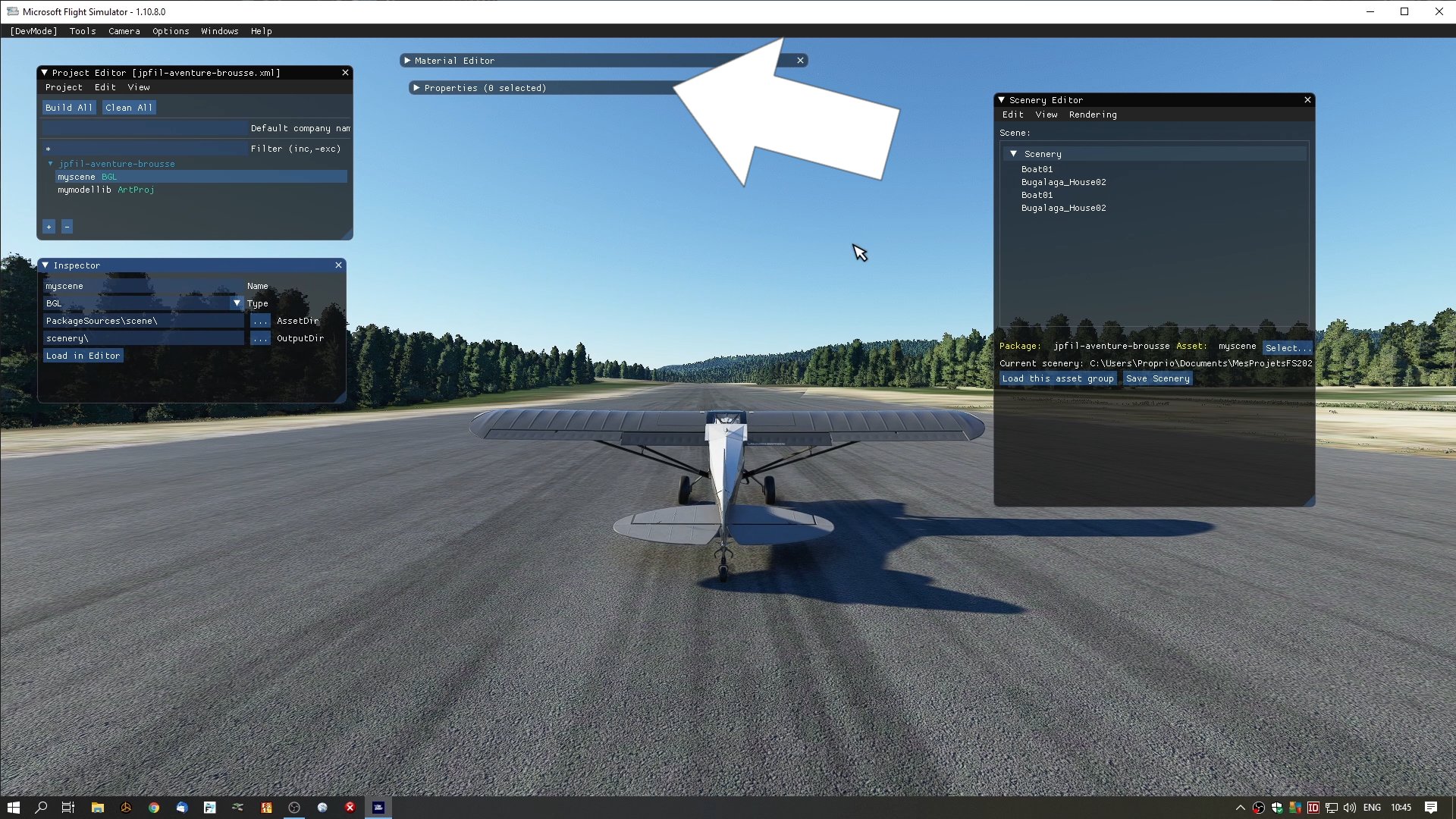Click the Build All button

point(69,108)
